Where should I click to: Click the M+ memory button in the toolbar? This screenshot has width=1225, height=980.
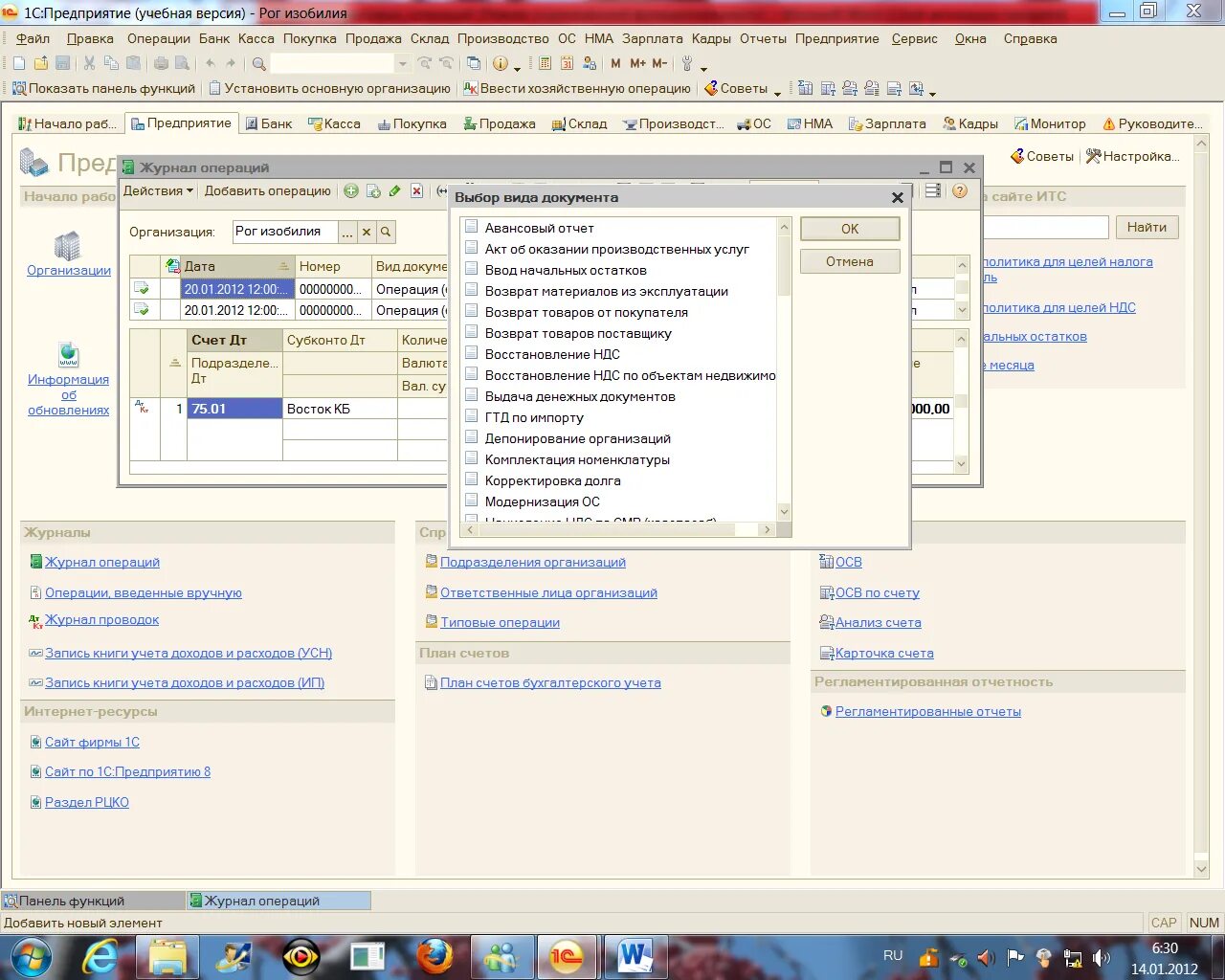click(x=637, y=63)
